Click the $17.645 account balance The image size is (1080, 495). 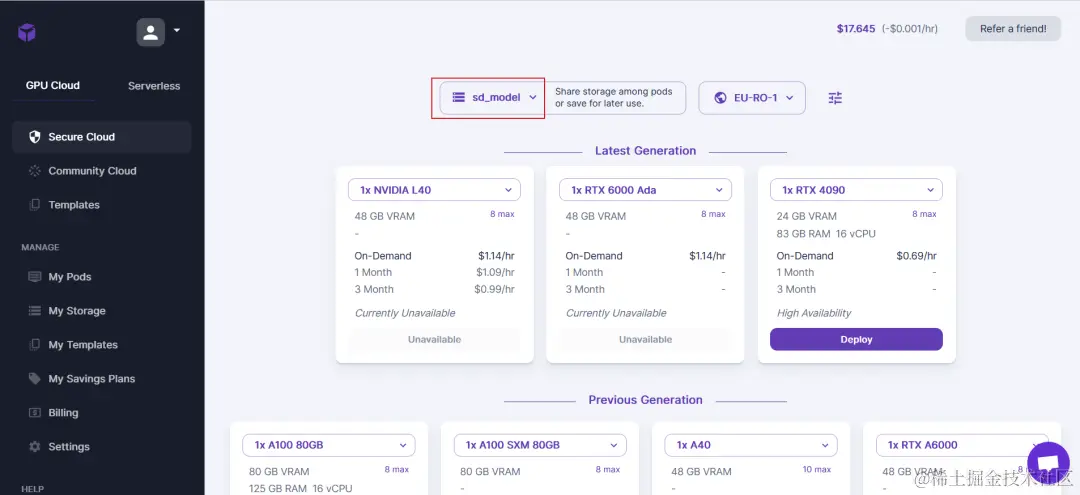coord(855,29)
